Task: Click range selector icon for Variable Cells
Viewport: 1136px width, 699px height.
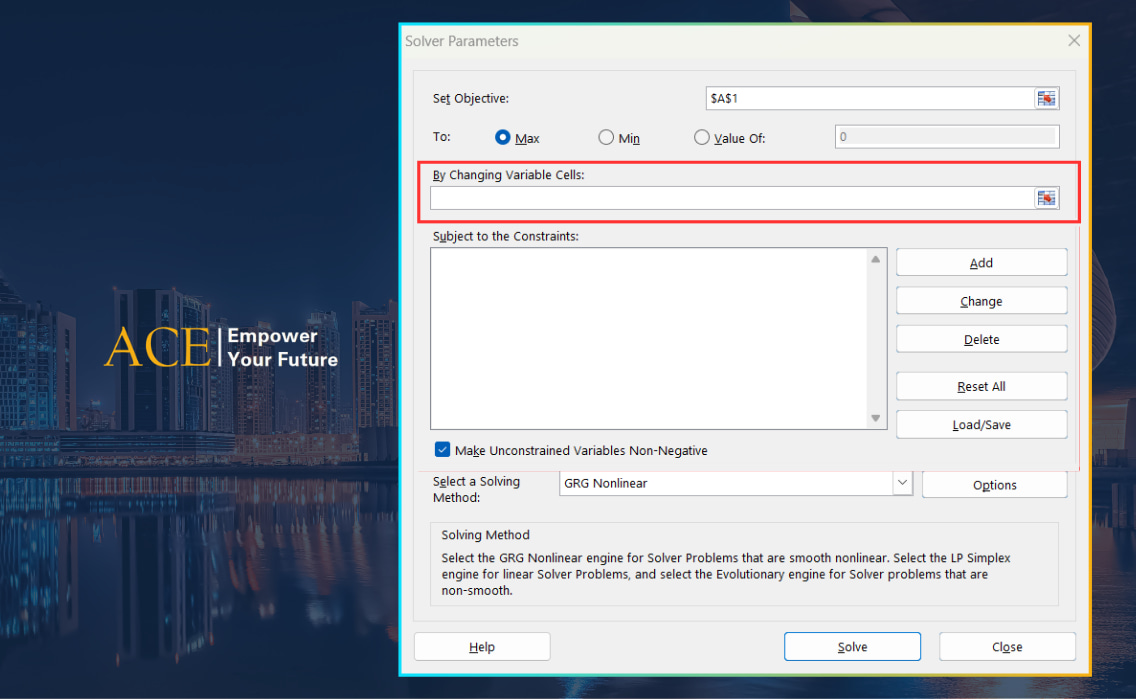Action: 1046,198
